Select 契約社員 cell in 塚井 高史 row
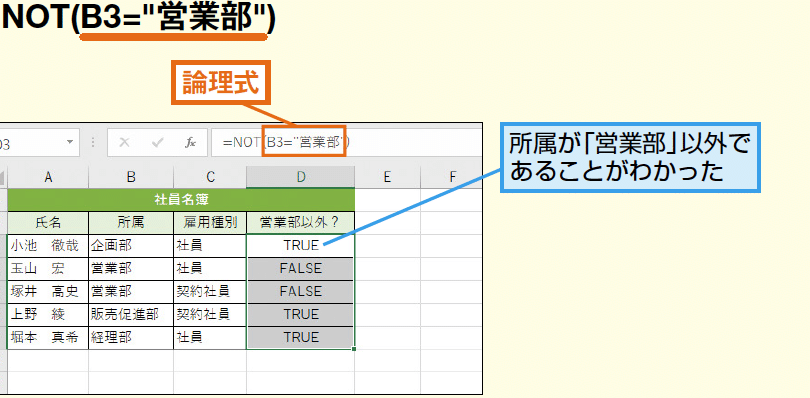 [x=210, y=292]
